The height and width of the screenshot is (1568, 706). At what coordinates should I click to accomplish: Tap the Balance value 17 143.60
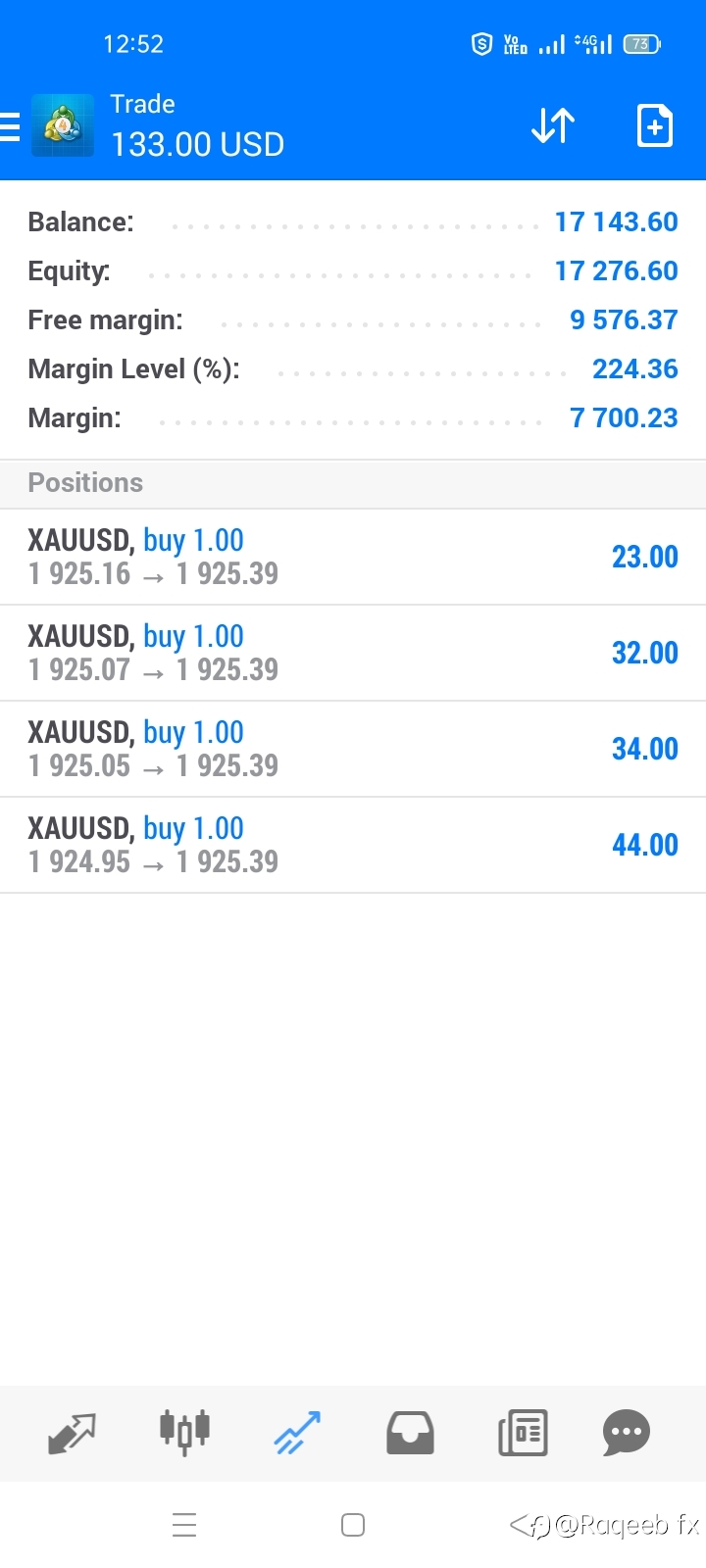click(x=616, y=222)
